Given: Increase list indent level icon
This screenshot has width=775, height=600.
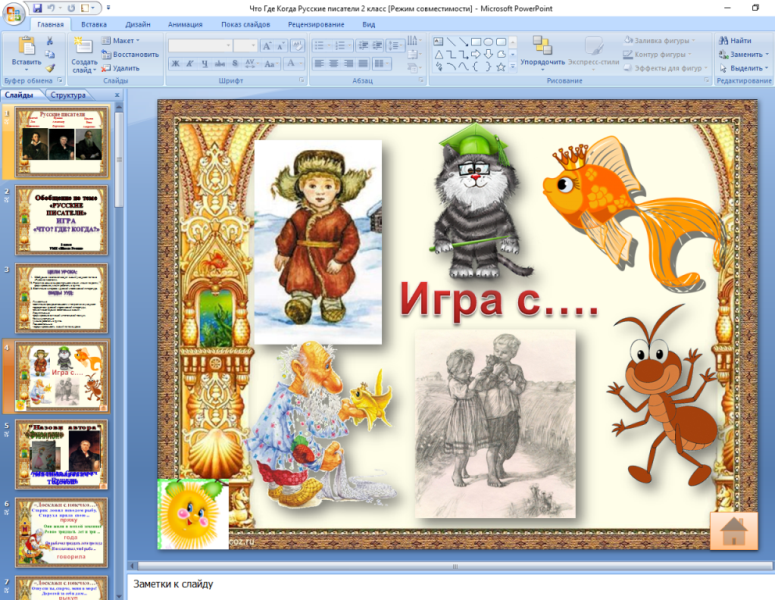Looking at the screenshot, I should [x=378, y=46].
